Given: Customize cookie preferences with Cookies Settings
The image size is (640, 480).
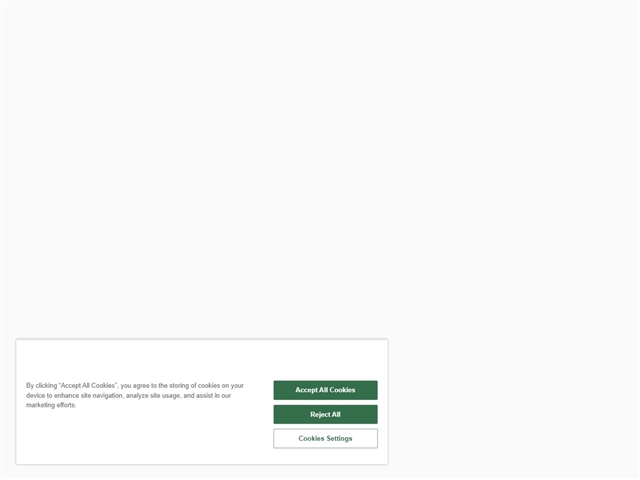Looking at the screenshot, I should (325, 438).
